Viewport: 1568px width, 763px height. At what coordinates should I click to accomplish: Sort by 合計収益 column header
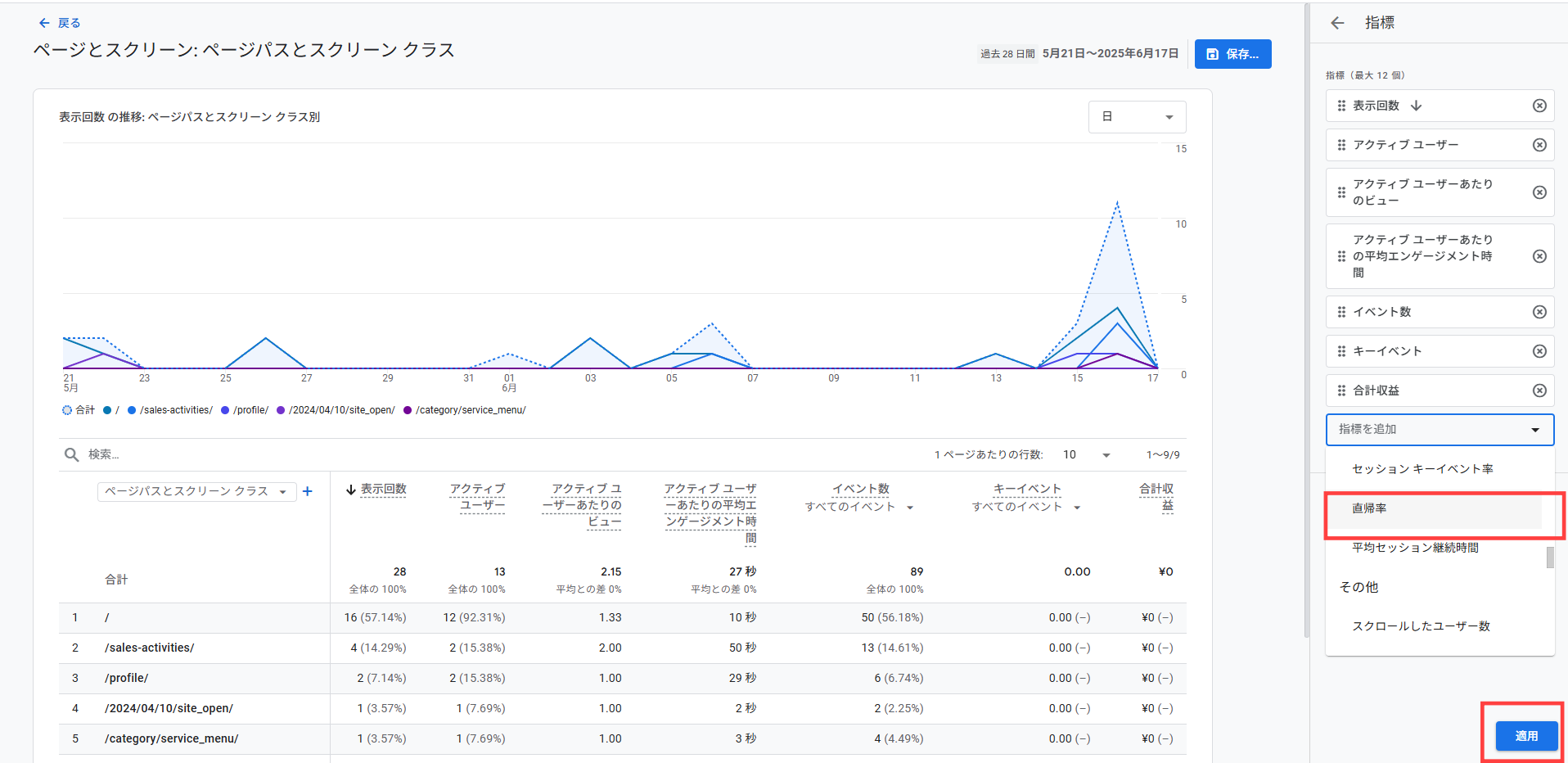[1156, 497]
